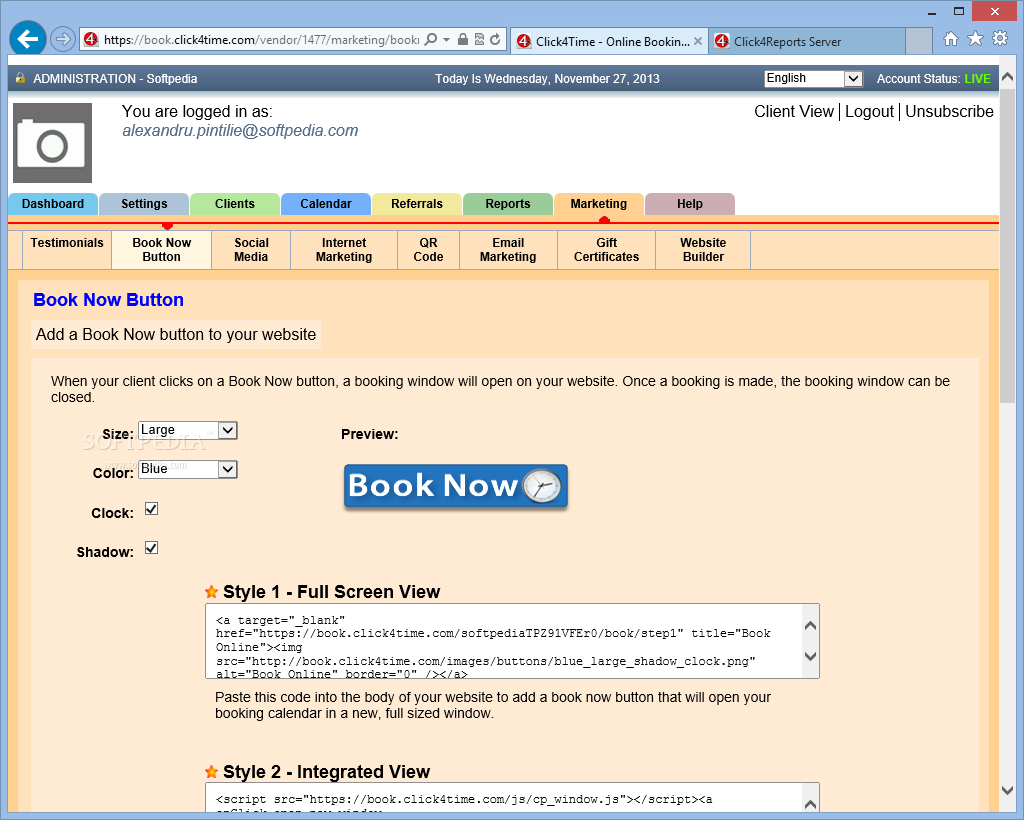Click the page scrollbar down arrow
Screen dimensions: 1024x820
pos(1007,789)
